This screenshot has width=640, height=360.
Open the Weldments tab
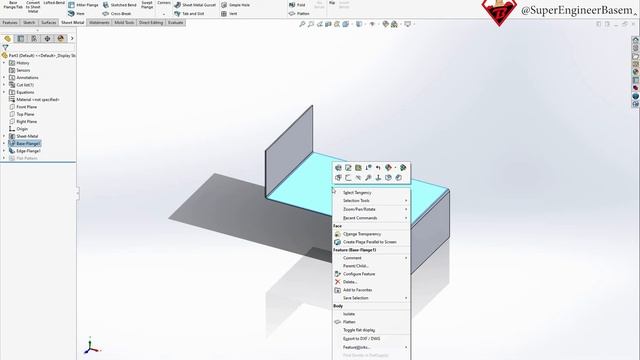[99, 22]
